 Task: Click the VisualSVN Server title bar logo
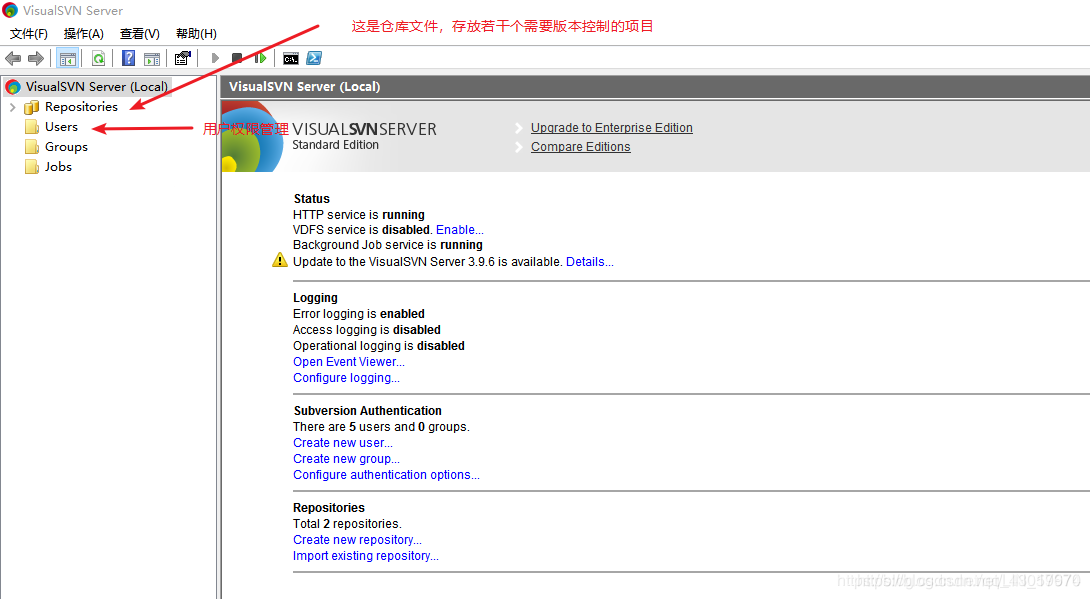[10, 10]
